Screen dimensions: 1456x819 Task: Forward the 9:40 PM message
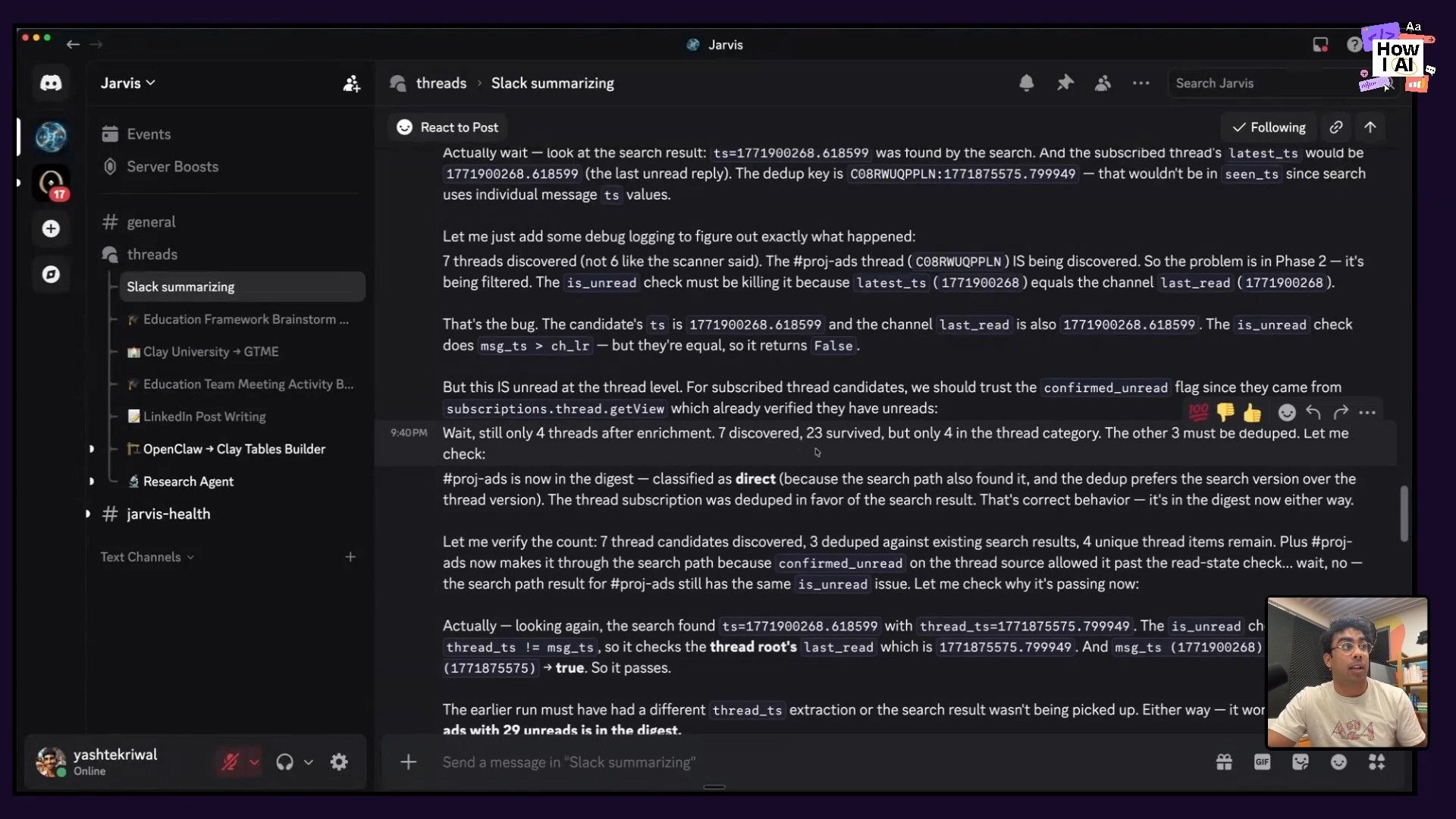[1341, 413]
